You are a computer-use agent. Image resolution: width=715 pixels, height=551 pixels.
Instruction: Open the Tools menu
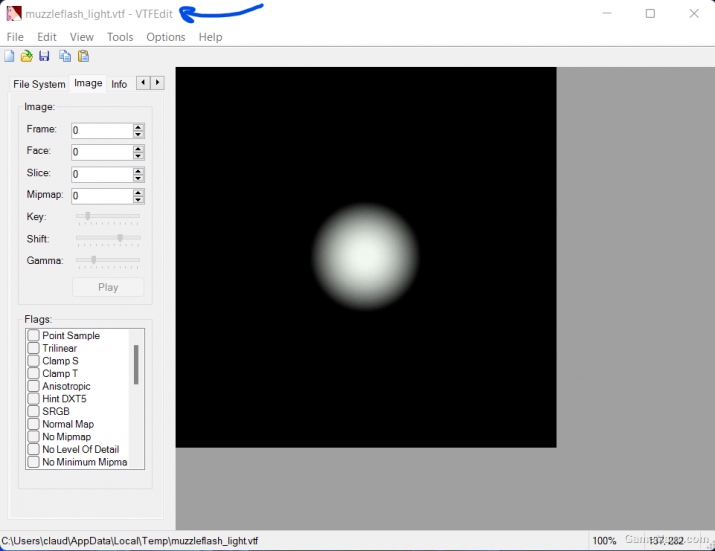pyautogui.click(x=120, y=37)
